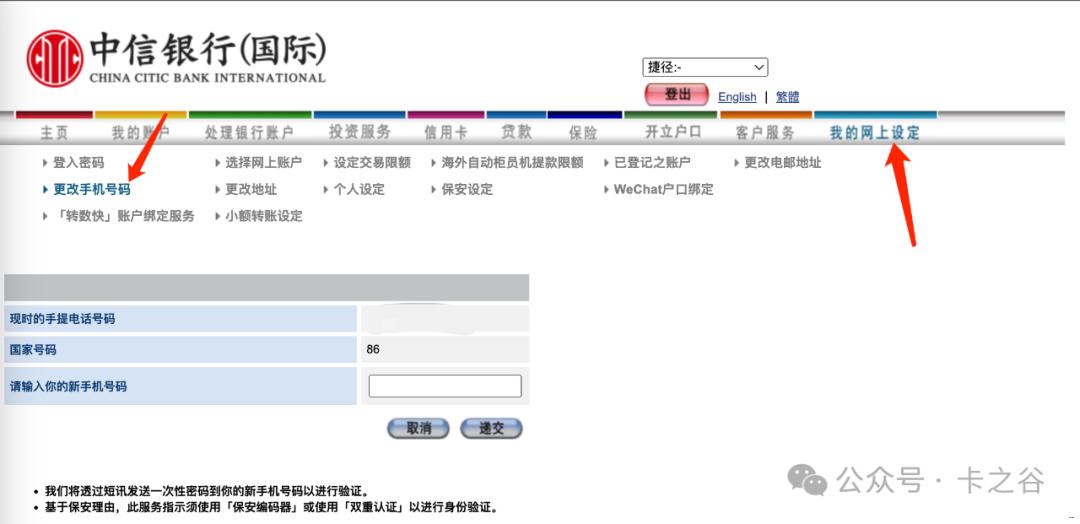Open the 主页 home tab
The image size is (1080, 524).
coord(54,133)
